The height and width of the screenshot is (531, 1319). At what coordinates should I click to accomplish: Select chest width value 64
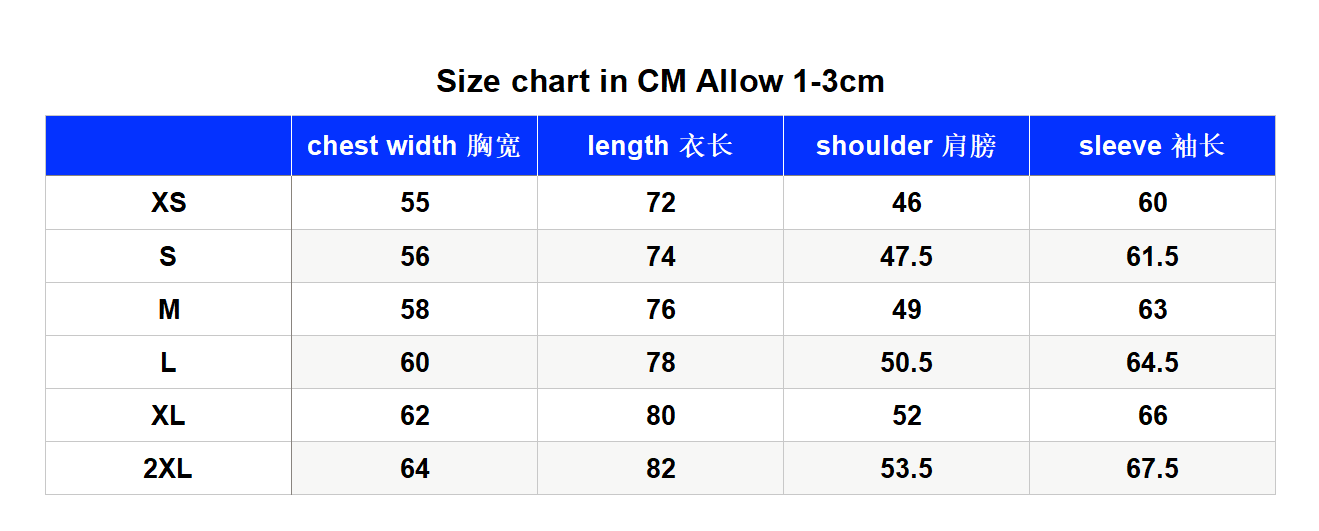[x=414, y=468]
